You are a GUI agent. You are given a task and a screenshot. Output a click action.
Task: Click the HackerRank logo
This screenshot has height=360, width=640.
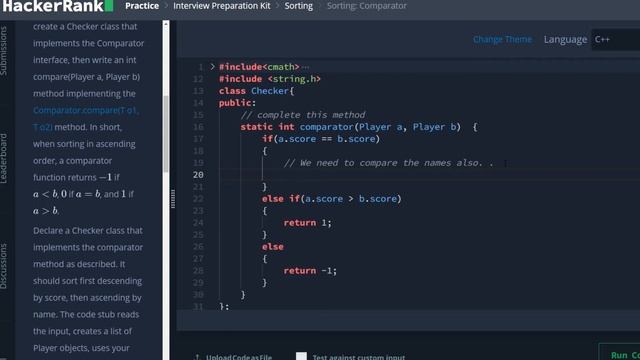tap(57, 6)
